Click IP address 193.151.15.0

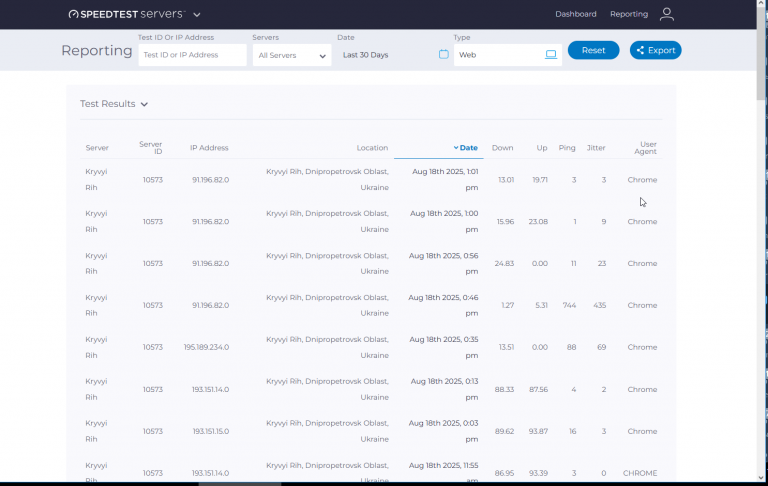[211, 431]
